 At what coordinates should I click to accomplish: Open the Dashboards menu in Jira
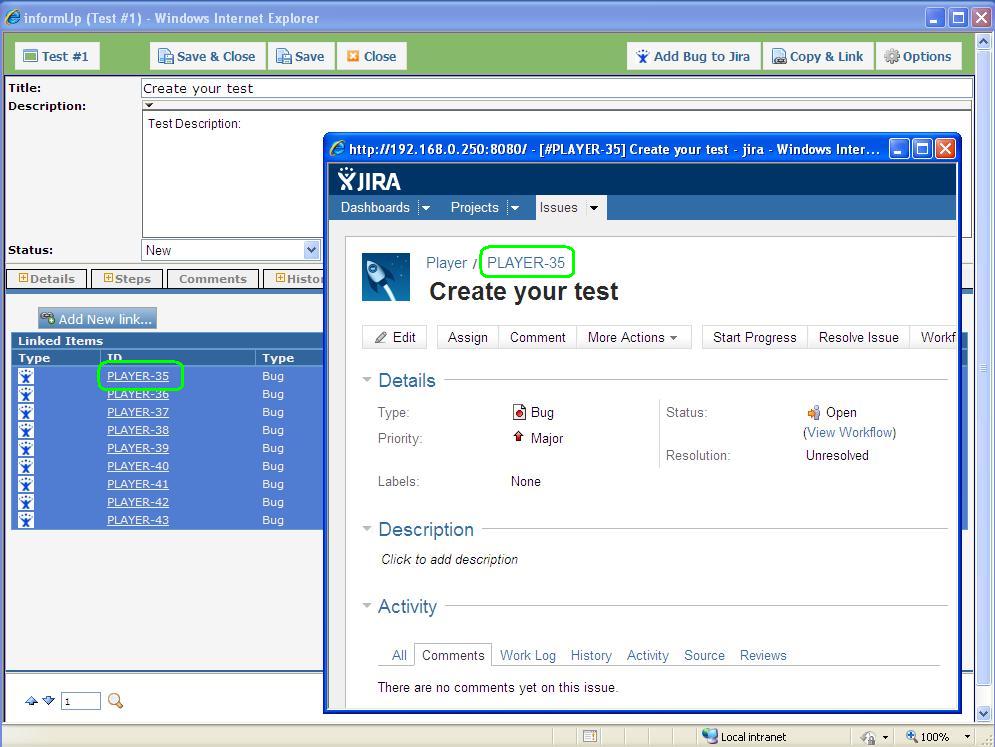[x=375, y=208]
